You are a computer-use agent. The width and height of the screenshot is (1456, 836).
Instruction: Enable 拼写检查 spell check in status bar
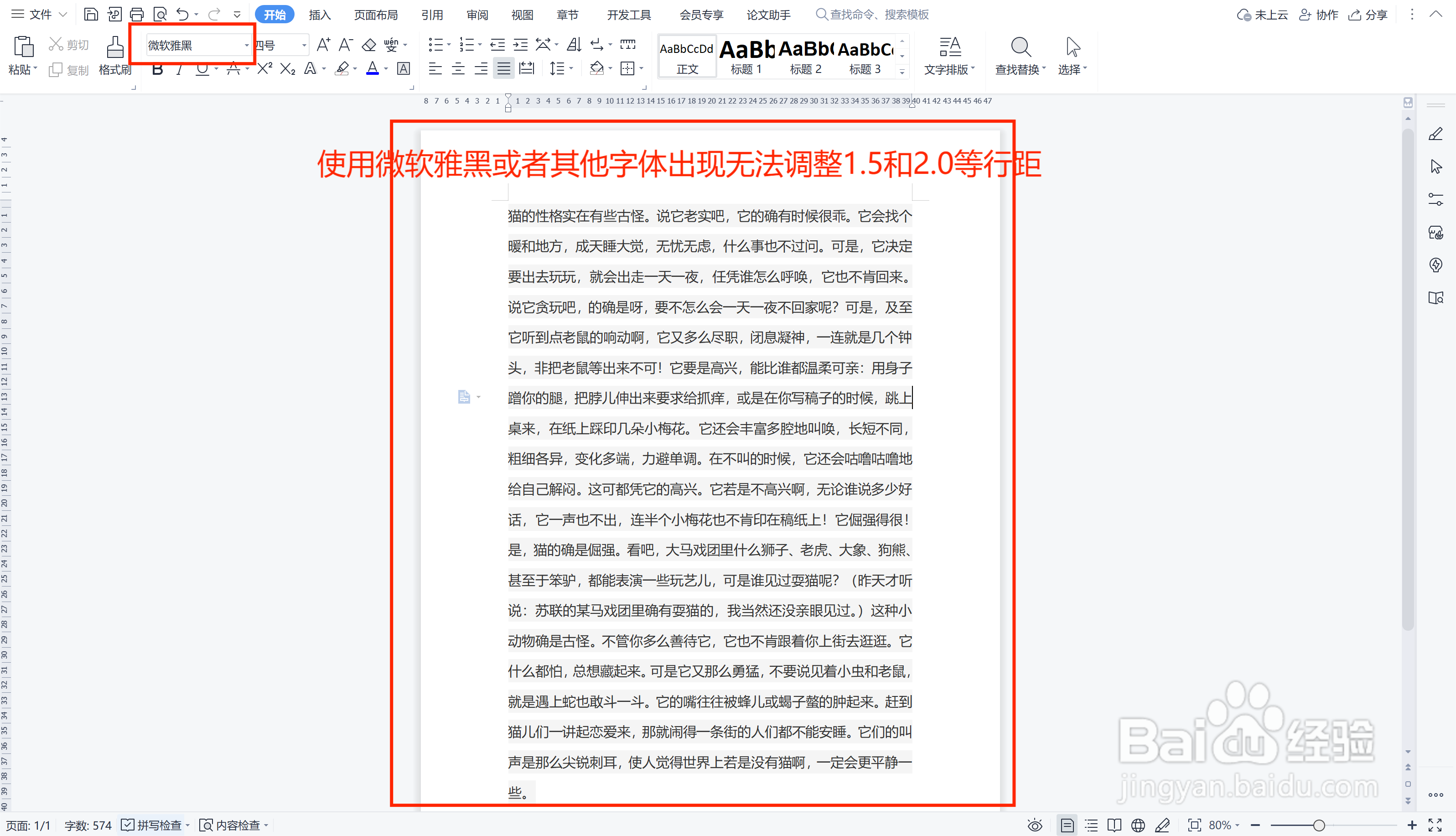click(x=154, y=825)
